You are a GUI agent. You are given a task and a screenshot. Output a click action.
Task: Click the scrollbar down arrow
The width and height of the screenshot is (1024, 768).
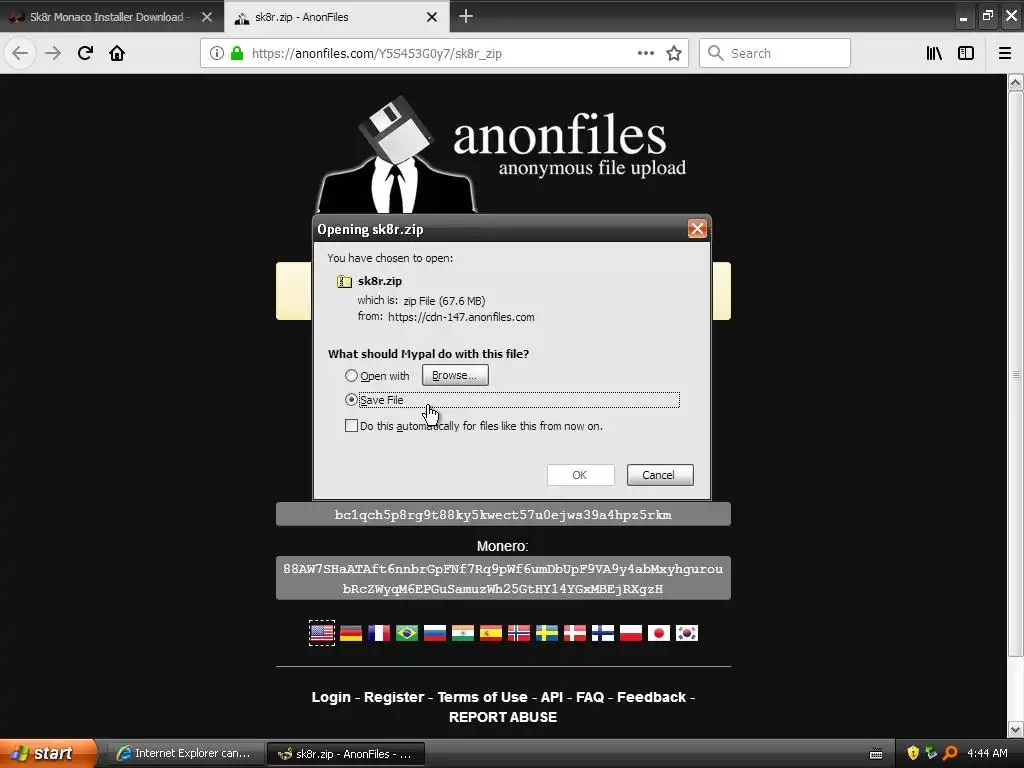click(x=1016, y=729)
